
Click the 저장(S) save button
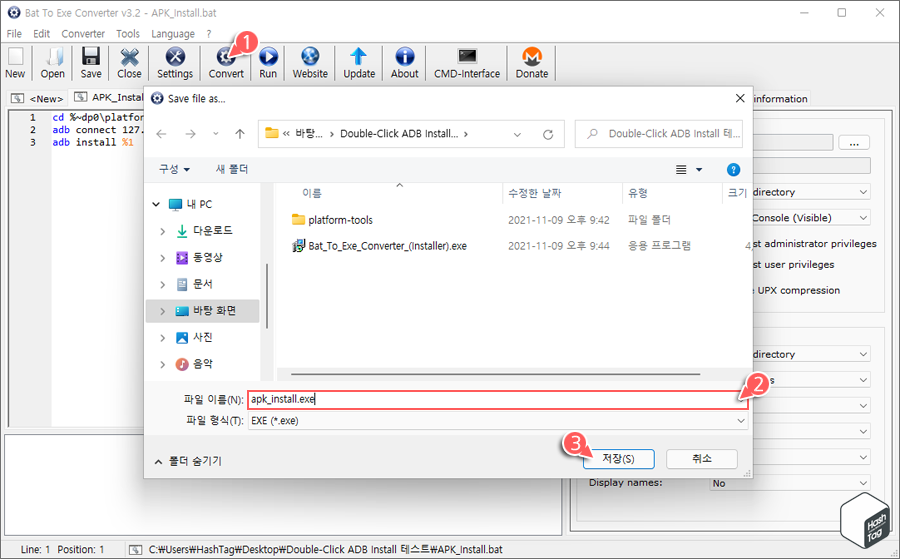tap(618, 459)
